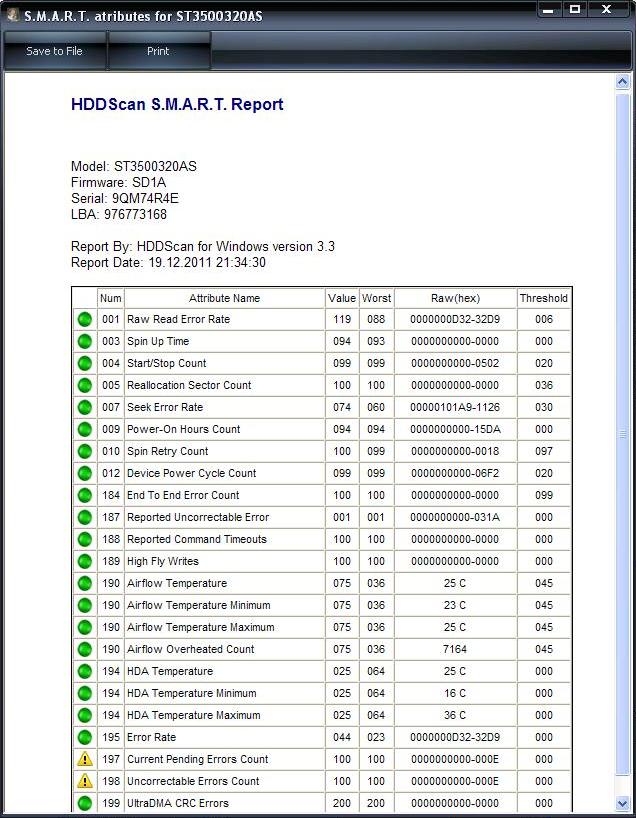Click number 012 in the Num column
Viewport: 636px width, 818px height.
[111, 473]
